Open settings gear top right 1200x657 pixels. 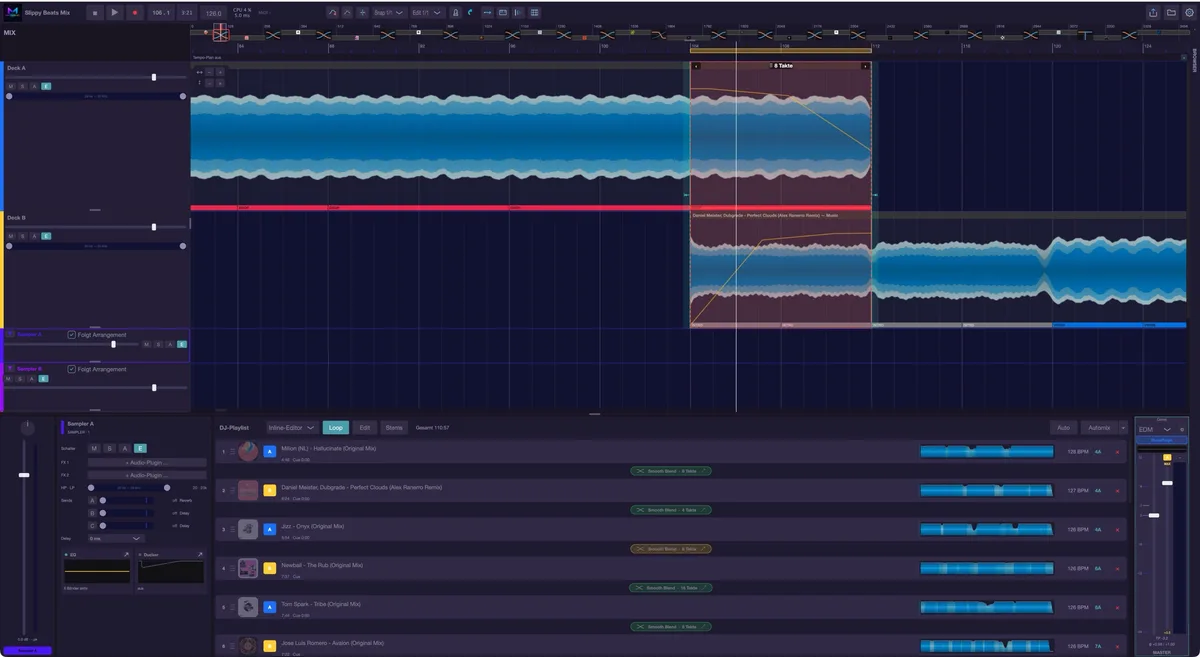1188,12
